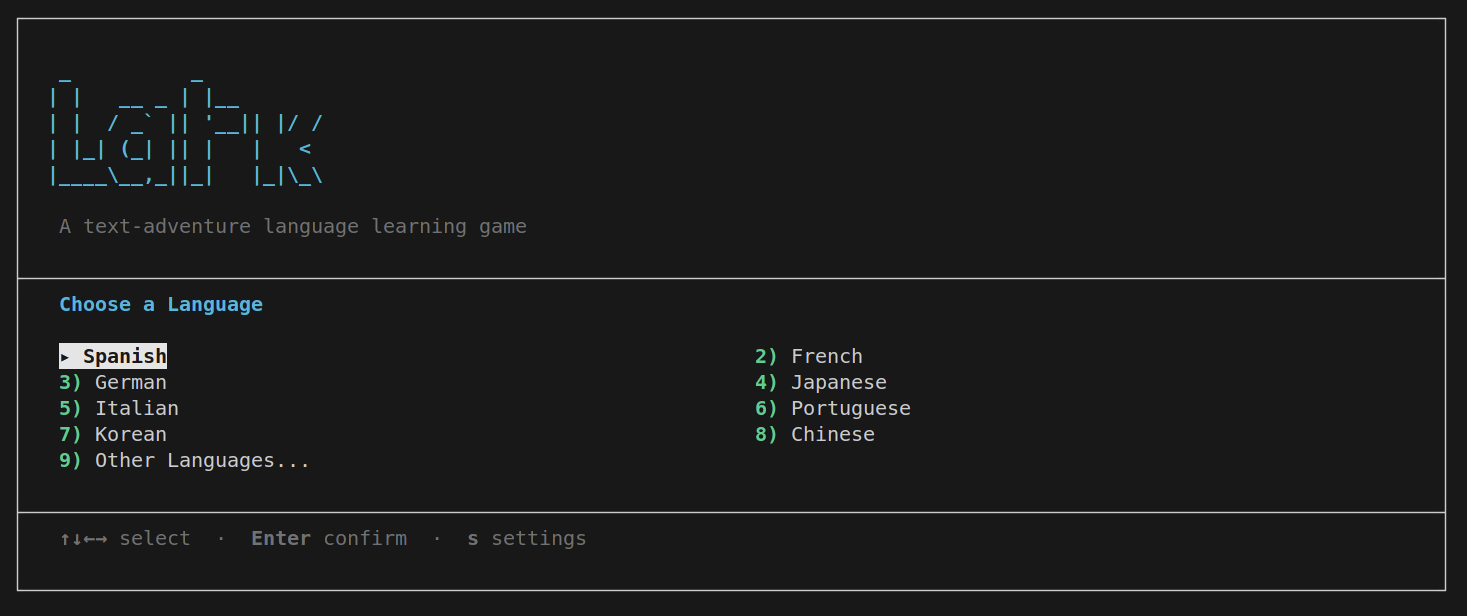Click the game subtitle tagline text
This screenshot has height=616, width=1467.
click(x=292, y=226)
